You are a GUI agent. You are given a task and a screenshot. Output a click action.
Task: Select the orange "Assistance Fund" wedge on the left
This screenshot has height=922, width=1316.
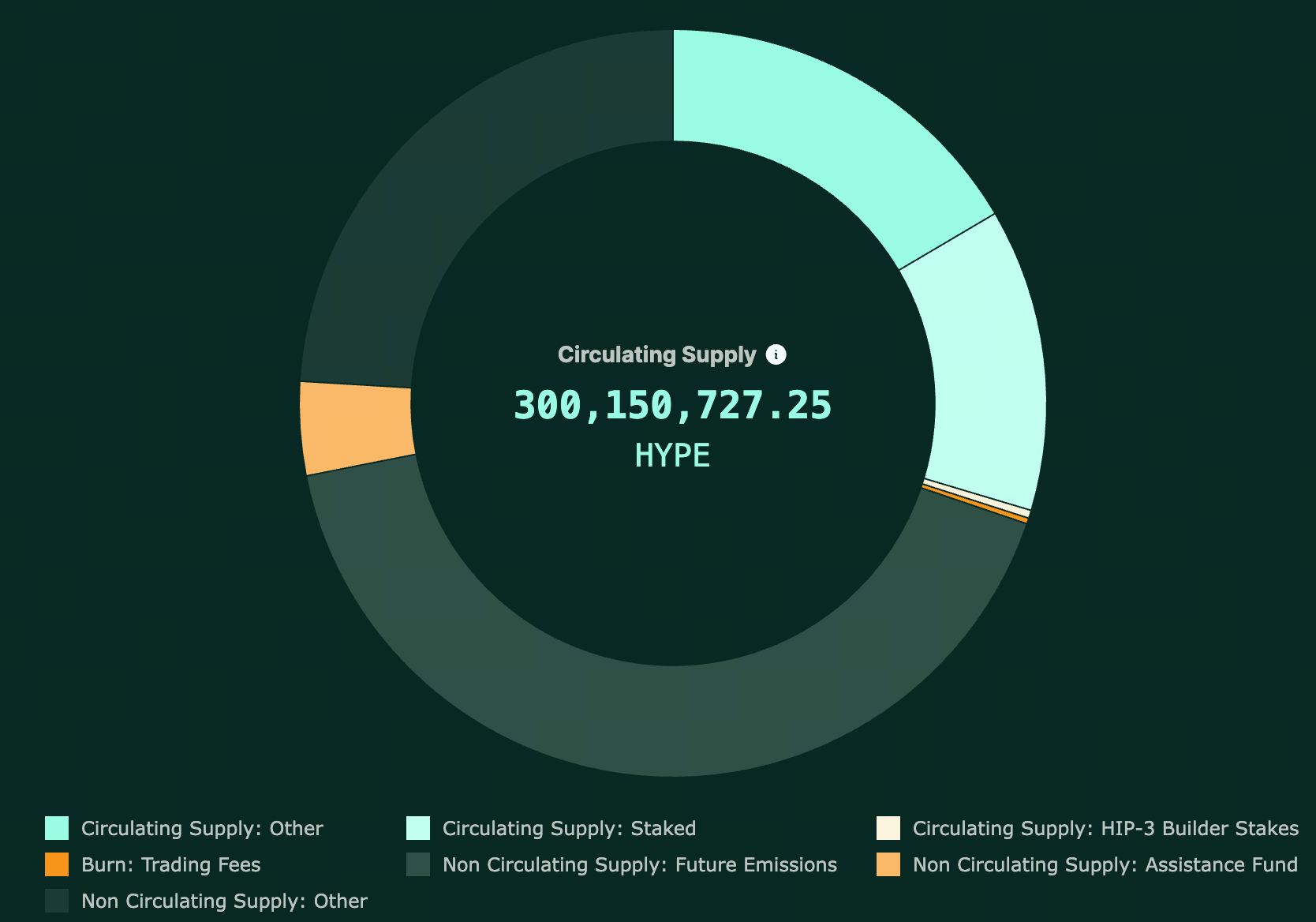tap(355, 426)
